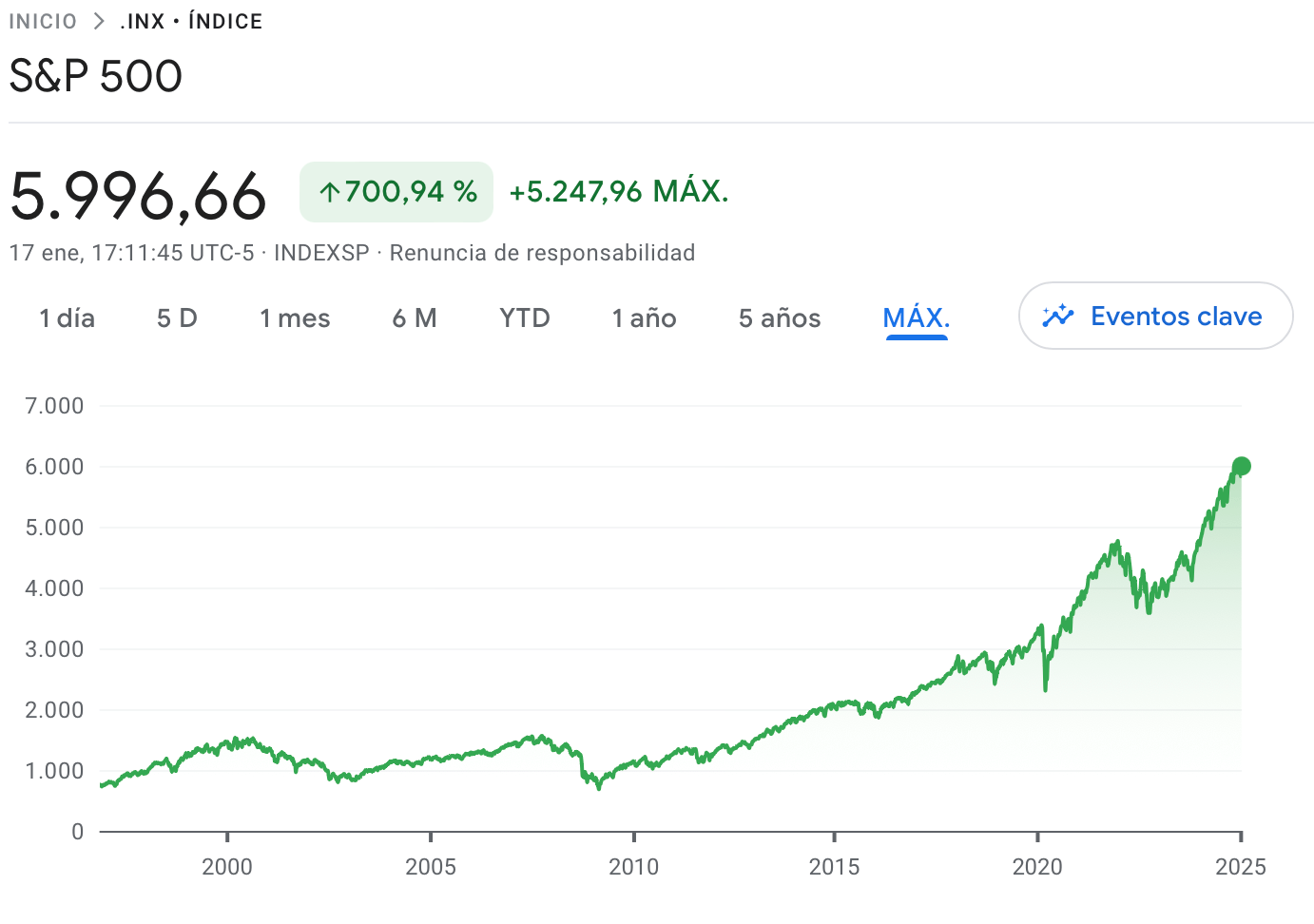This screenshot has height=924, width=1314.
Task: Click the 700,94 % change badge
Action: (x=396, y=192)
